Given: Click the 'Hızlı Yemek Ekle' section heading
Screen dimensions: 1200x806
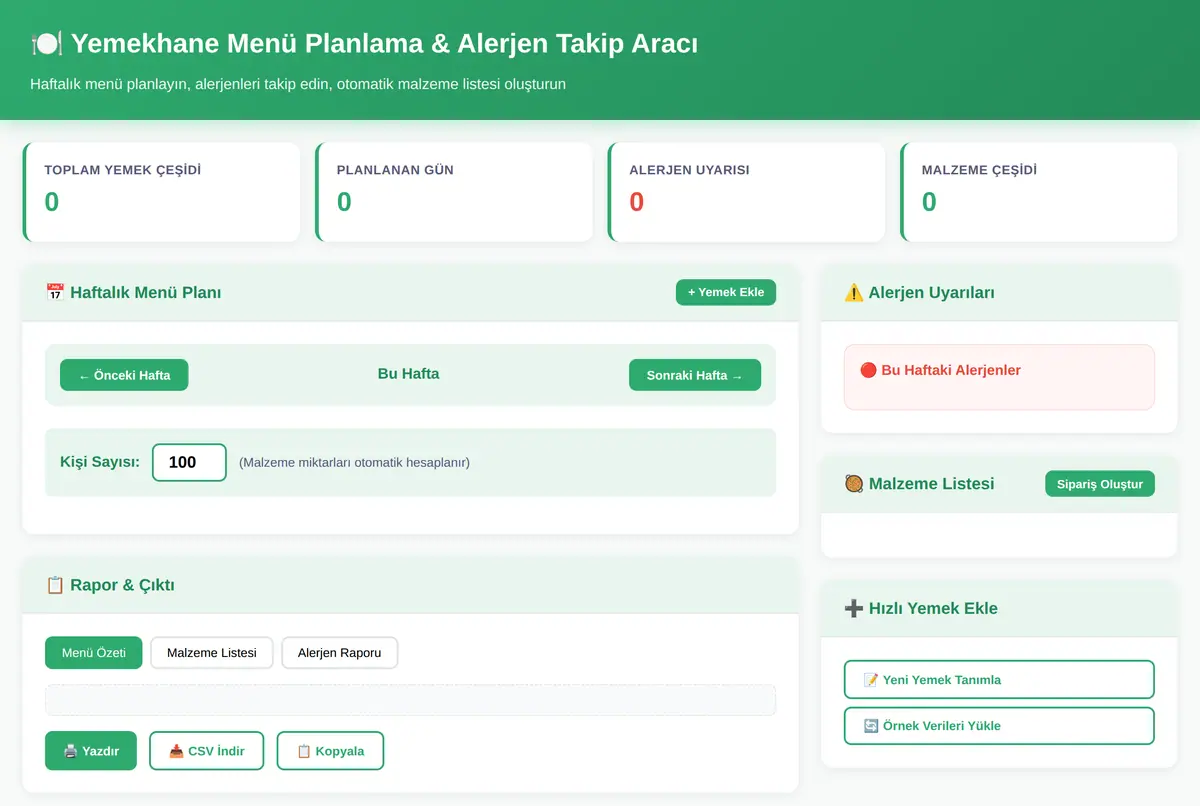Looking at the screenshot, I should [921, 608].
